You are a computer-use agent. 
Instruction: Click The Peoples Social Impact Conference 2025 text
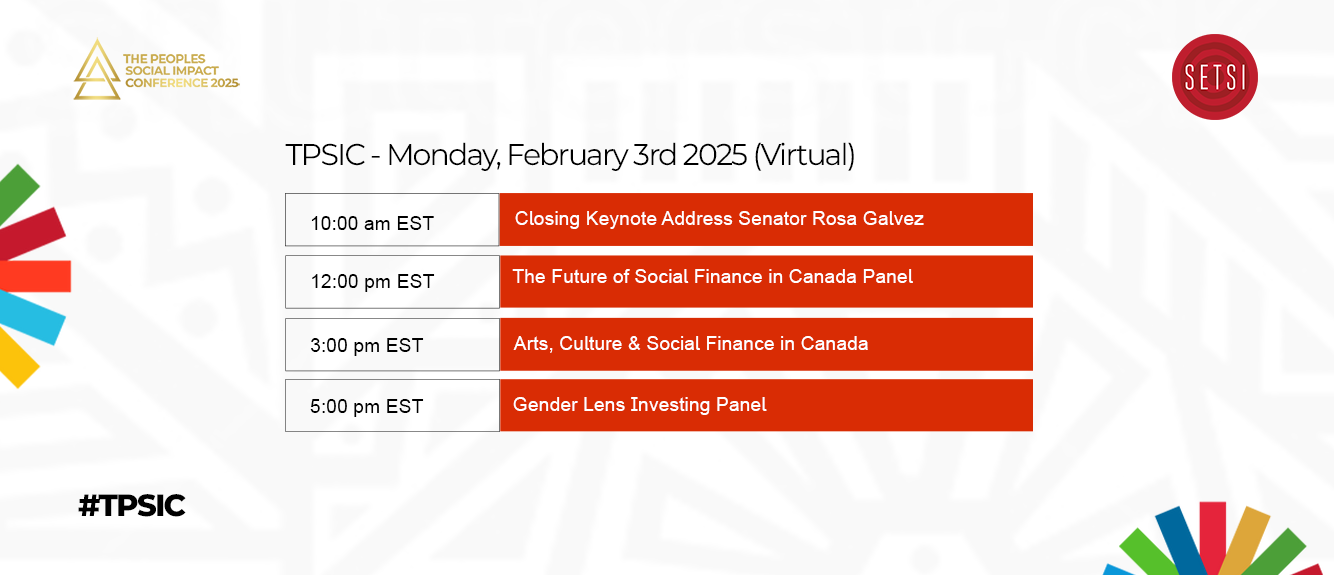tap(181, 71)
